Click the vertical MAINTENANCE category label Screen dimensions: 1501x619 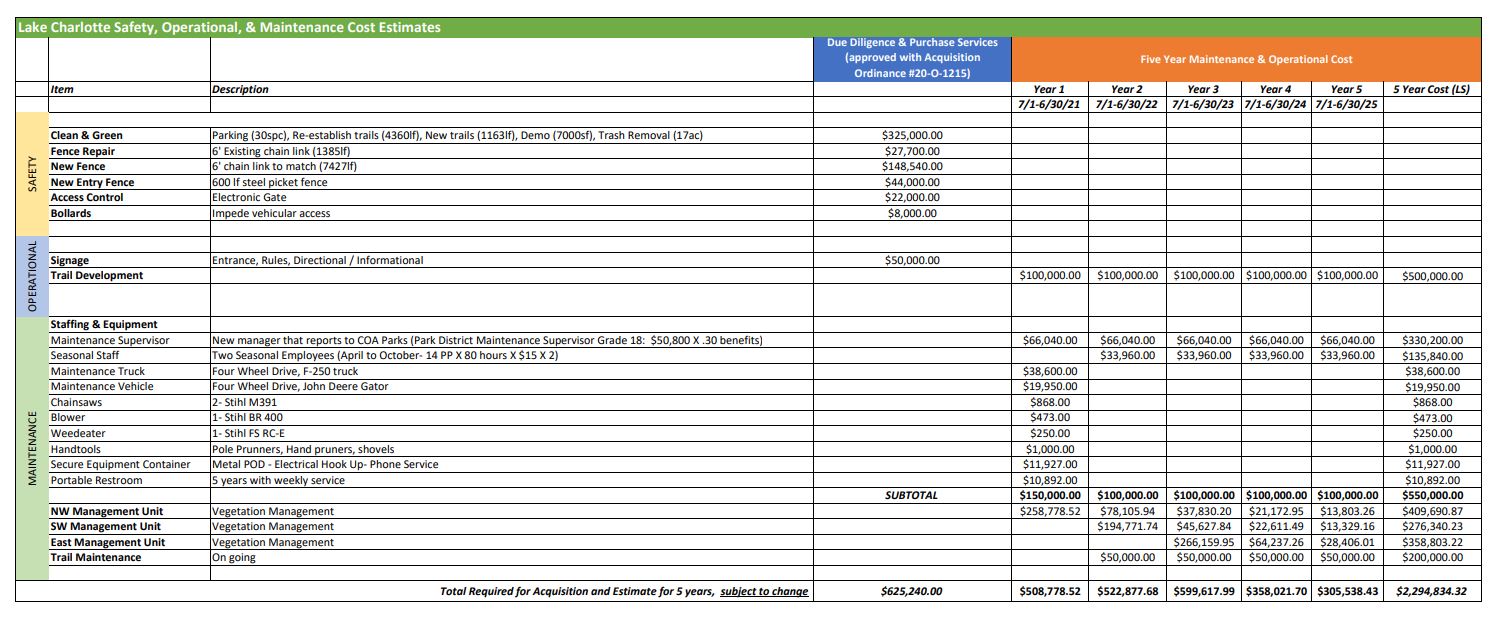click(x=32, y=448)
